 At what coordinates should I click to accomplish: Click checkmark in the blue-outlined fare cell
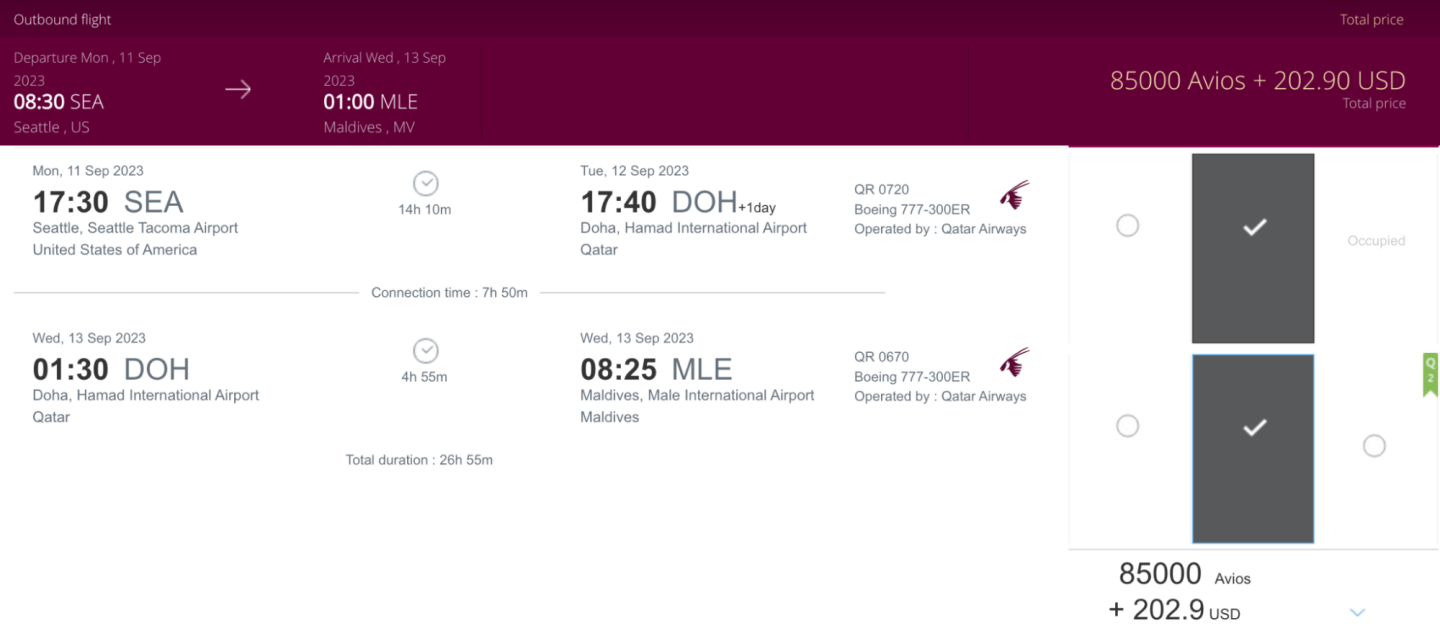(1254, 428)
